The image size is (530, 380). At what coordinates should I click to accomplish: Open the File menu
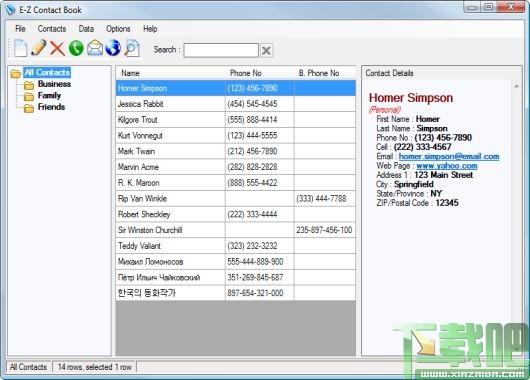click(20, 29)
